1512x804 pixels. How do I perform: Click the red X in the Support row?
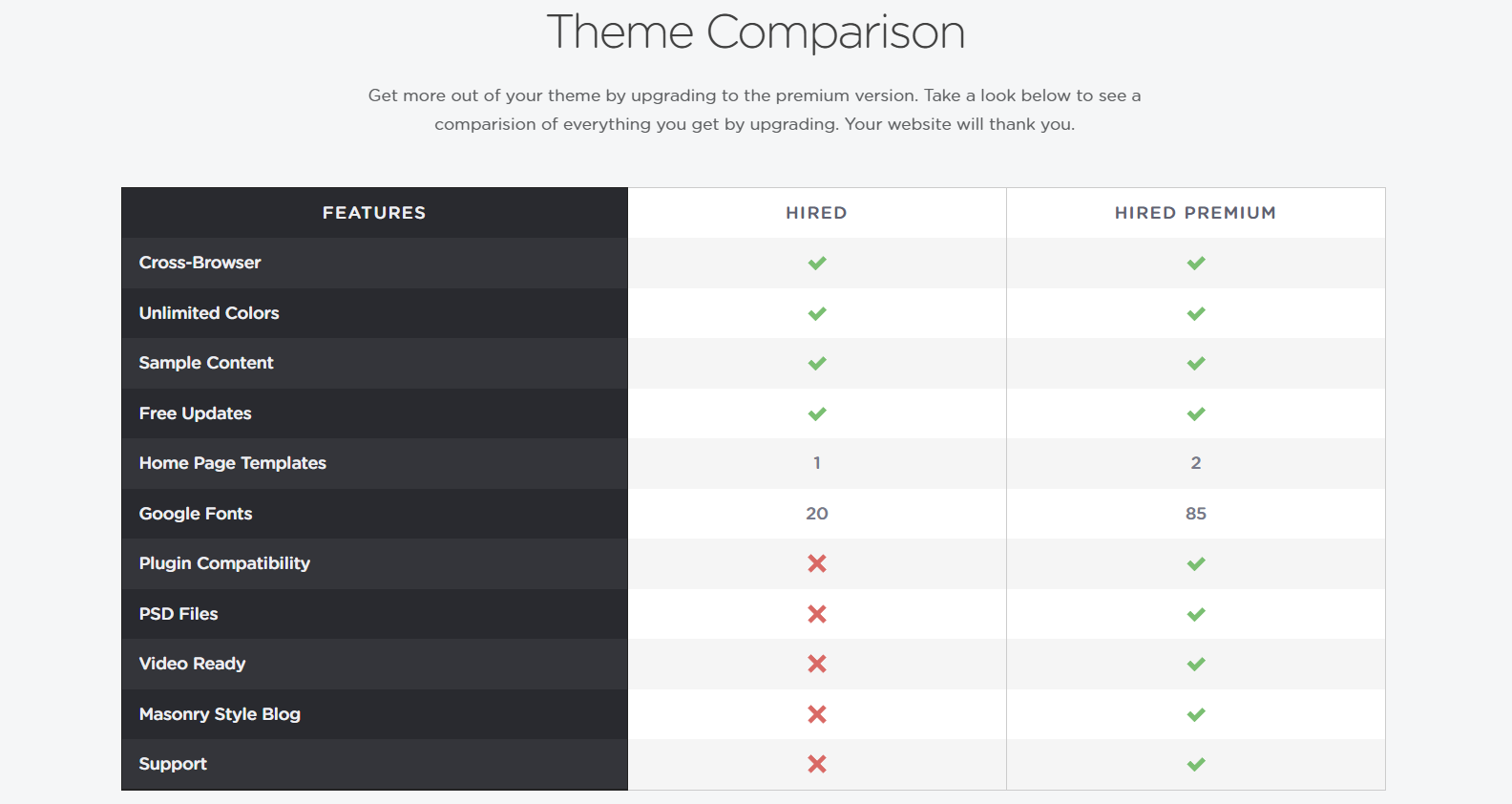coord(816,764)
